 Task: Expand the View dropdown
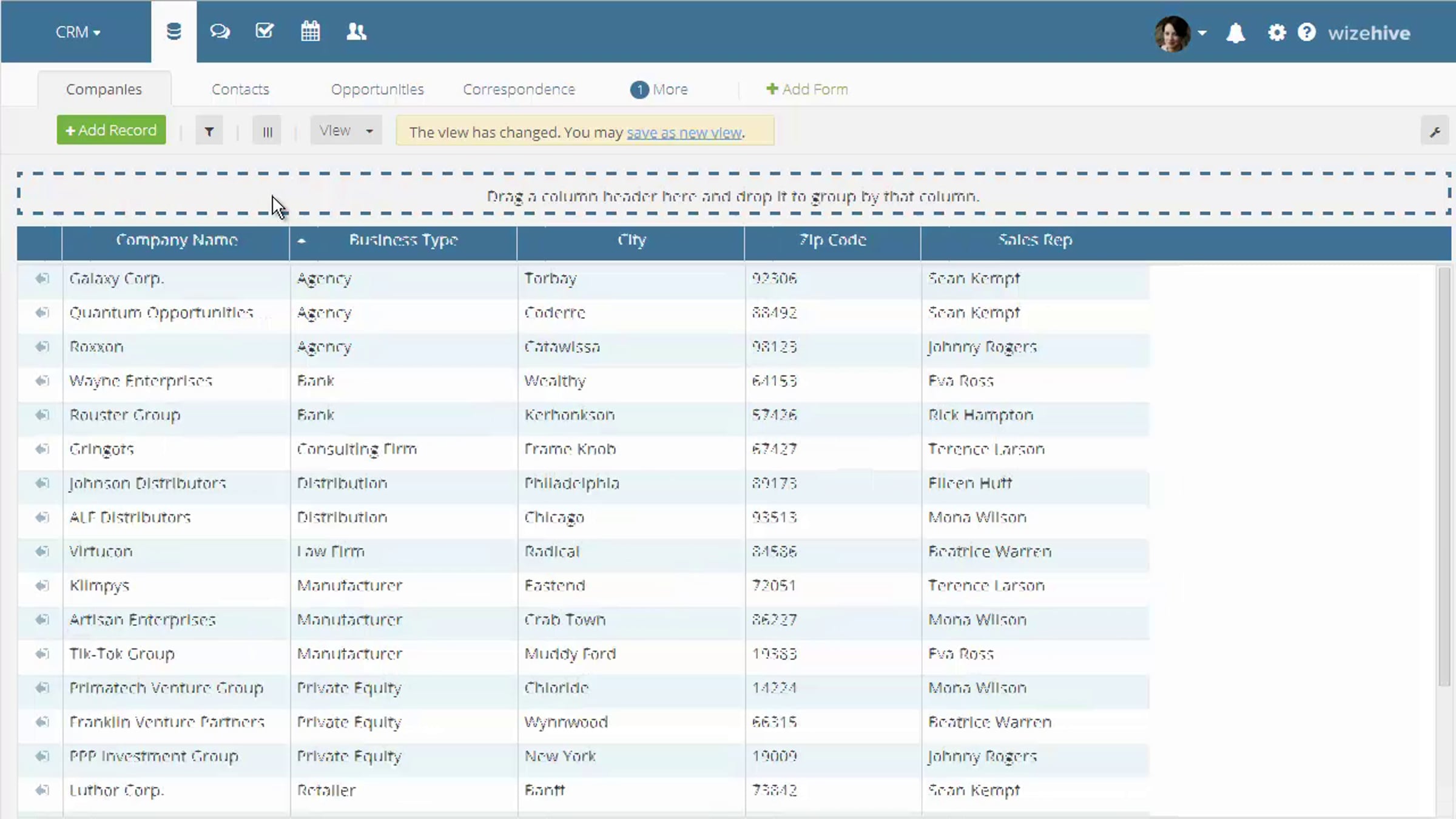tap(346, 130)
